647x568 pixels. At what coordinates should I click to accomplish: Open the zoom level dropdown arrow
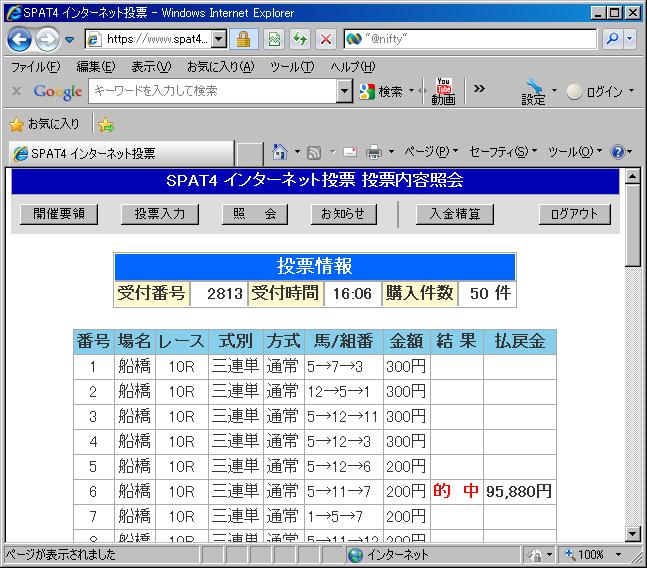[x=618, y=554]
